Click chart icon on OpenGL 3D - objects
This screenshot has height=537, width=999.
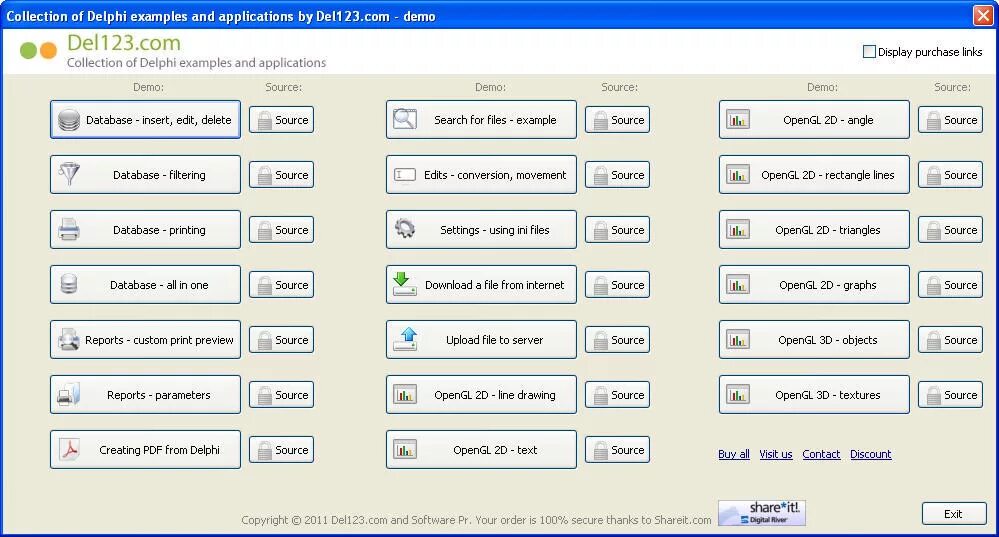[738, 340]
